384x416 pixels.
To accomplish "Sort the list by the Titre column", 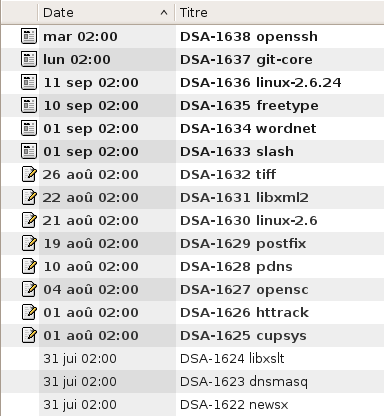I will pos(279,13).
